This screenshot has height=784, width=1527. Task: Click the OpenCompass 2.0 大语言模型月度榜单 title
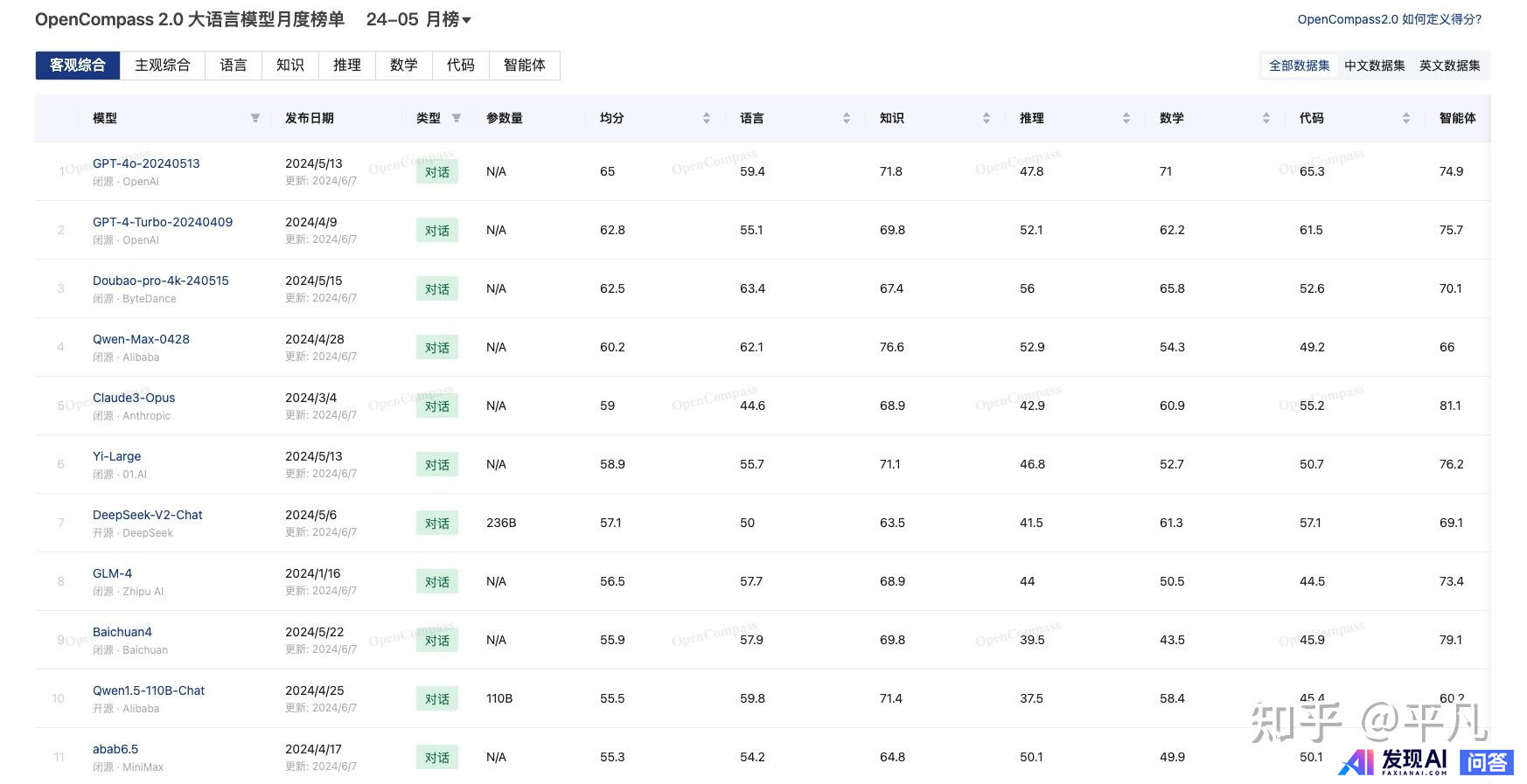(x=190, y=19)
